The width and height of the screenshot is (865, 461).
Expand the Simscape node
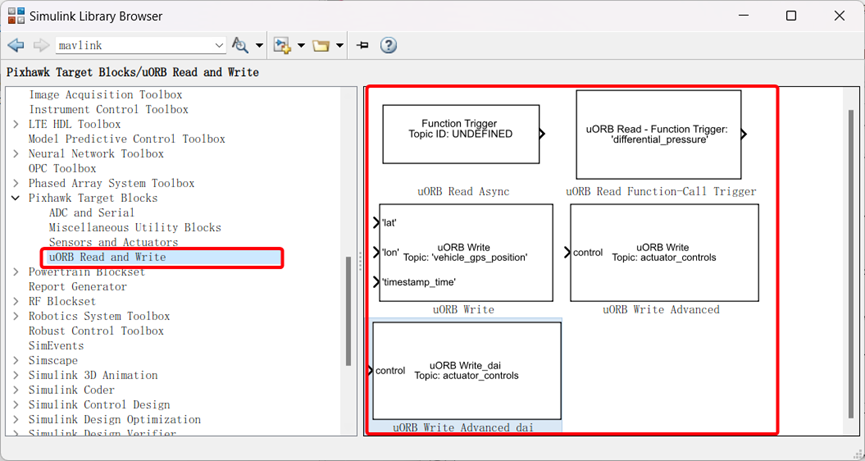16,361
